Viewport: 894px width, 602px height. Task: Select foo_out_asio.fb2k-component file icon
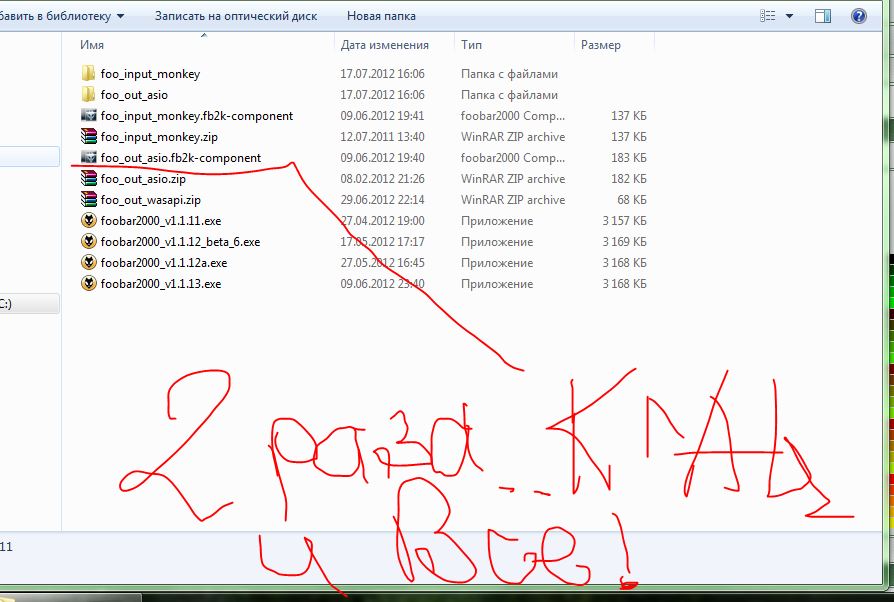click(x=88, y=157)
